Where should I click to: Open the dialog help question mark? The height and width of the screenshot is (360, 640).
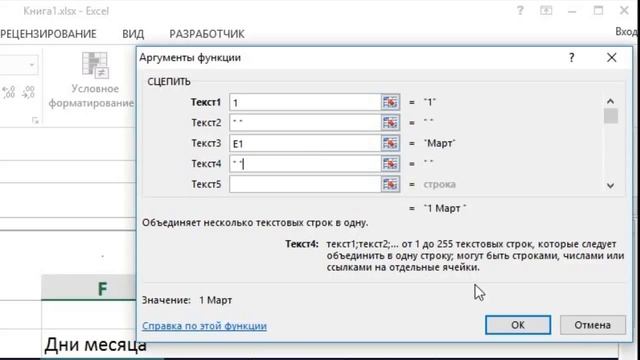click(x=571, y=58)
